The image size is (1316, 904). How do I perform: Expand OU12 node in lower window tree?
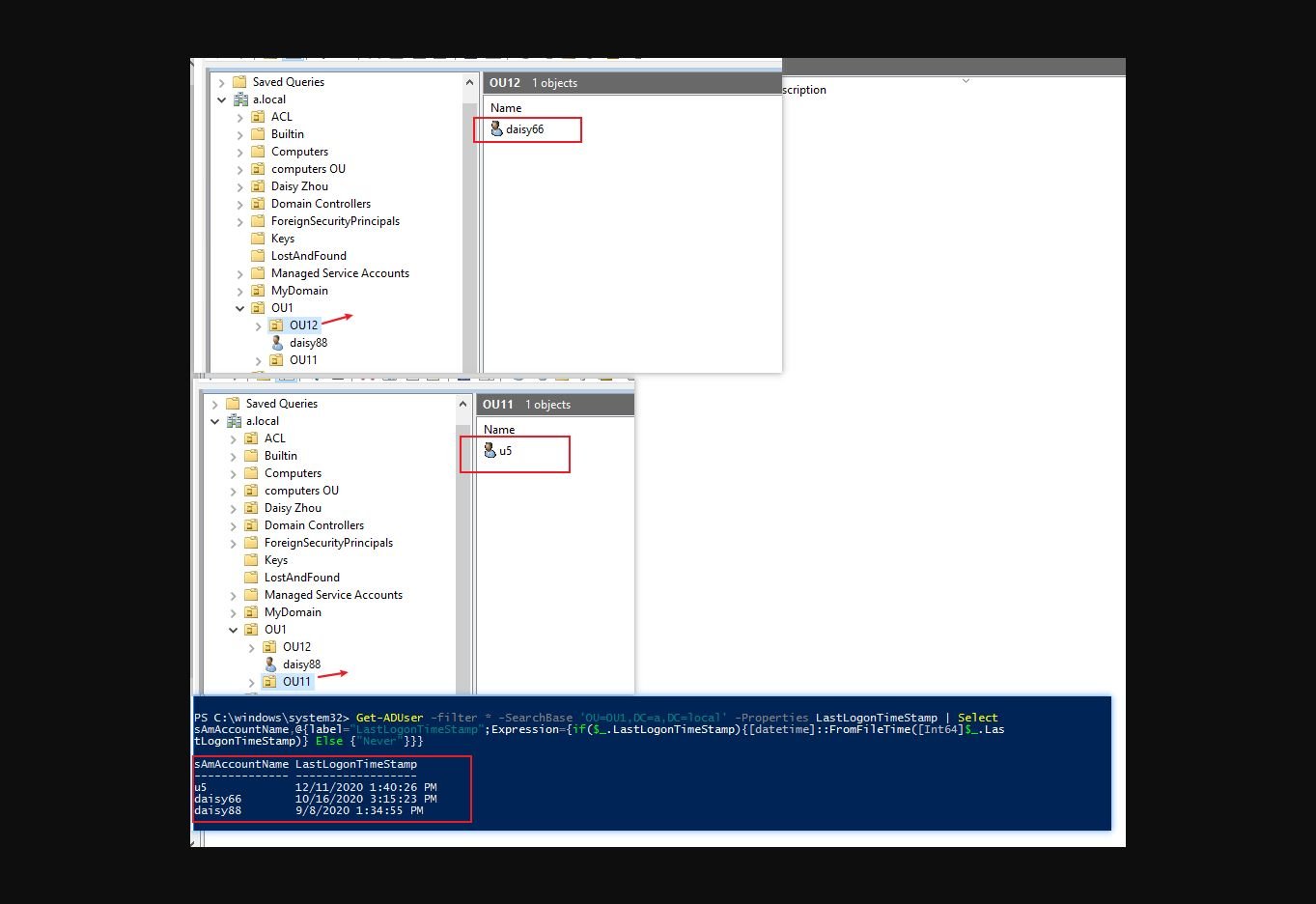[x=251, y=647]
